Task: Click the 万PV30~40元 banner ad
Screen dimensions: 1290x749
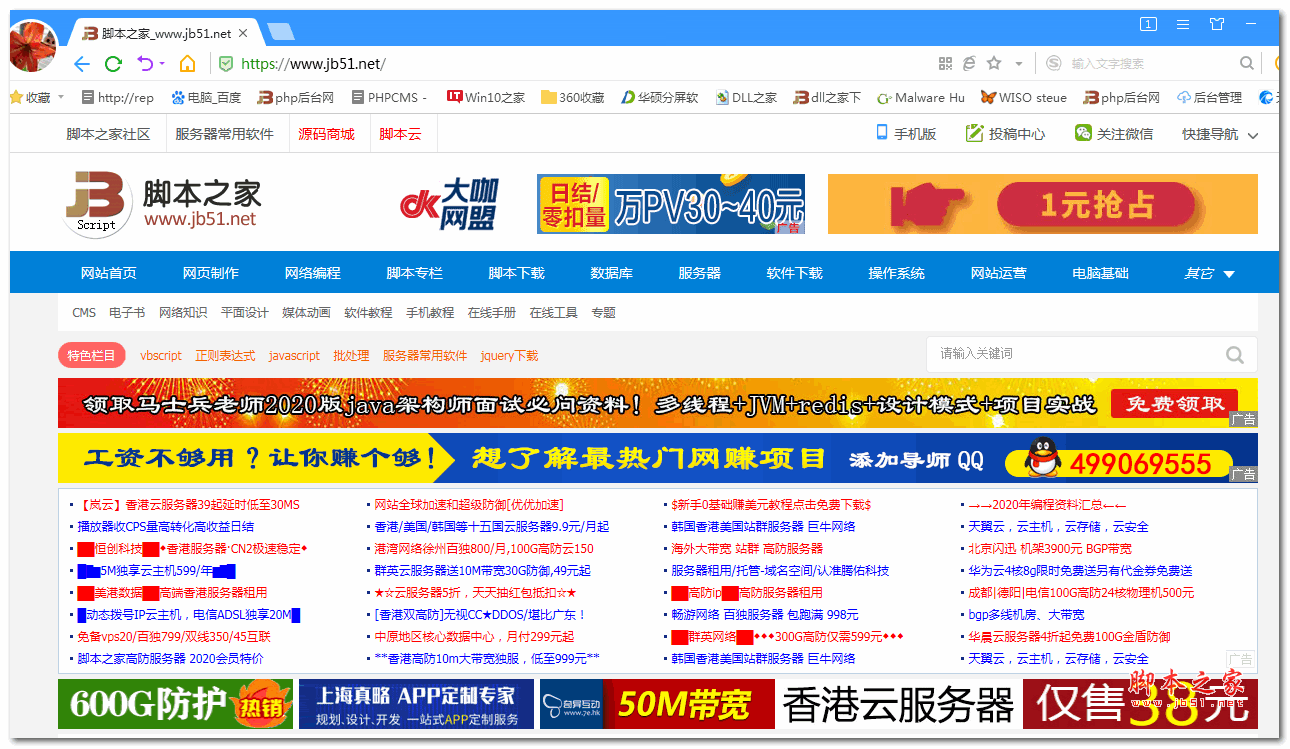Action: pos(671,204)
